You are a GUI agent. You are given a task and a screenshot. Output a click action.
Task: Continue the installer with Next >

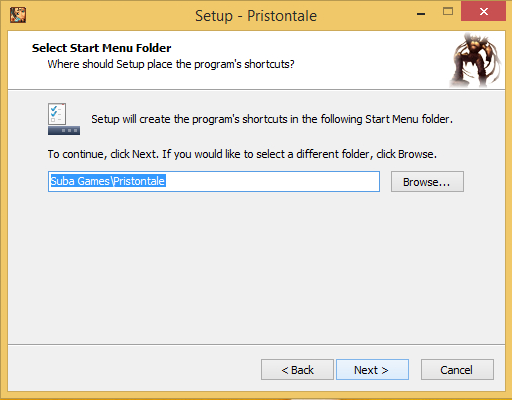(372, 370)
